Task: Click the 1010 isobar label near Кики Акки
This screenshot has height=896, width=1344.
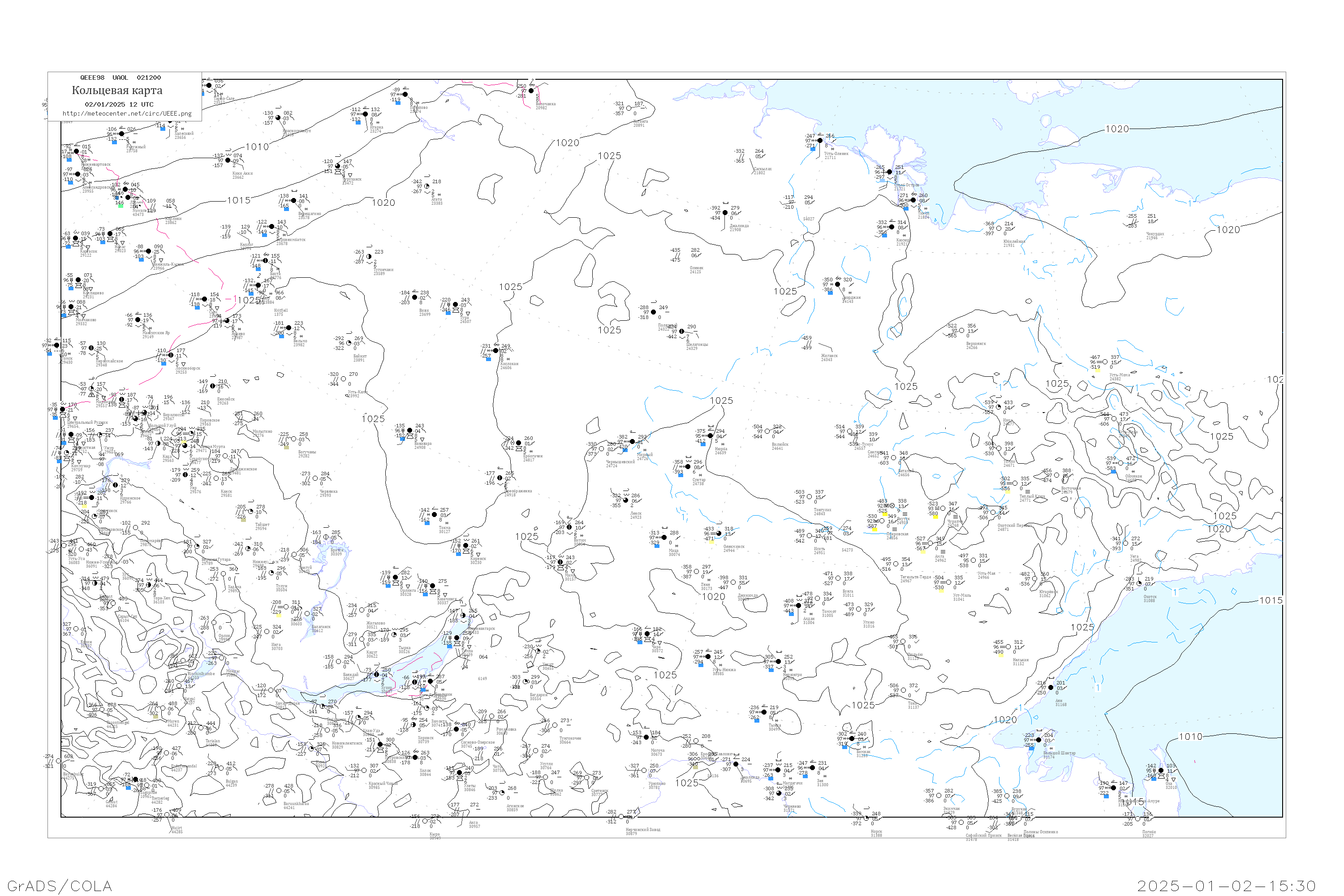Action: [257, 147]
